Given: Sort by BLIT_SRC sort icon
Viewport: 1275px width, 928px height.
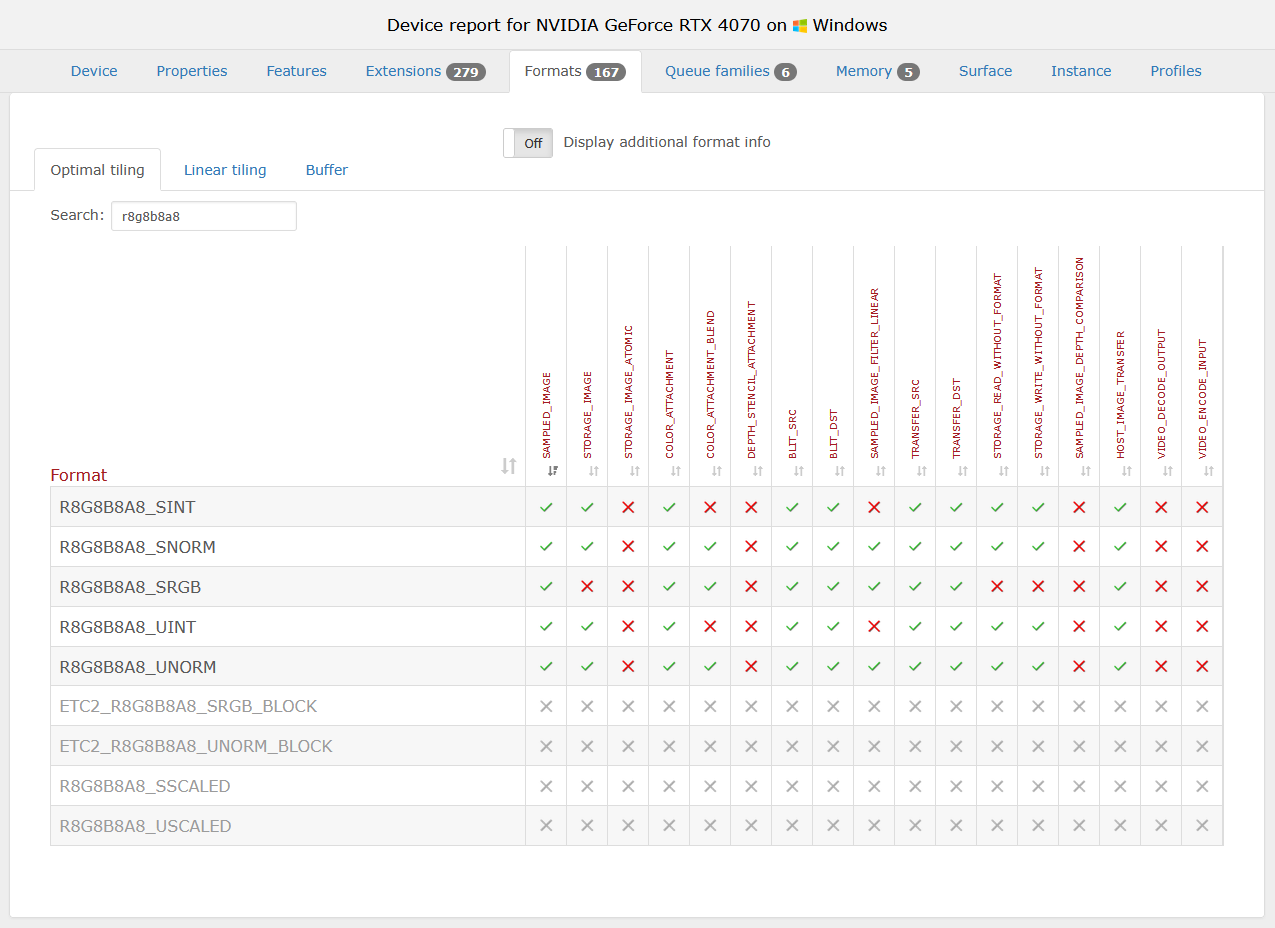Looking at the screenshot, I should point(799,471).
